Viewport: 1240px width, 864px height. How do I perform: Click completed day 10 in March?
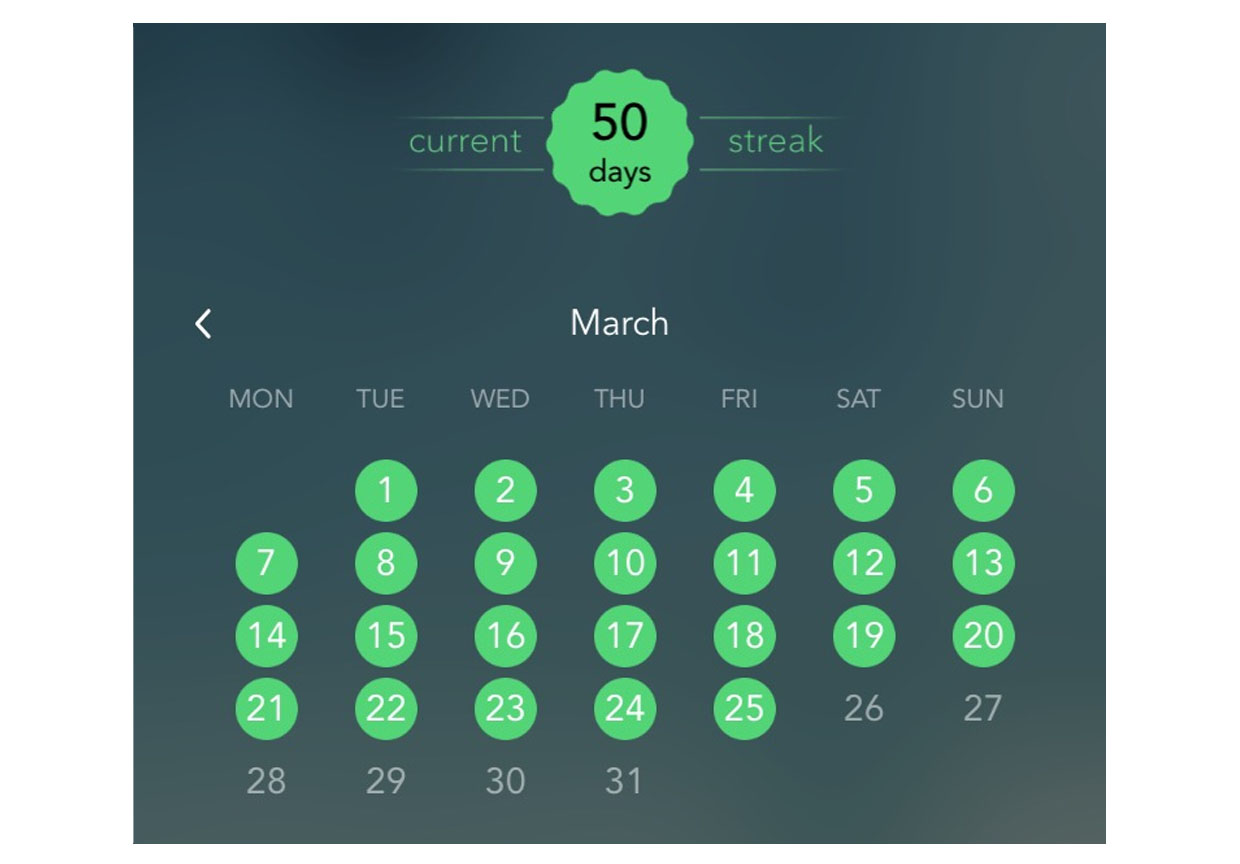[x=625, y=563]
